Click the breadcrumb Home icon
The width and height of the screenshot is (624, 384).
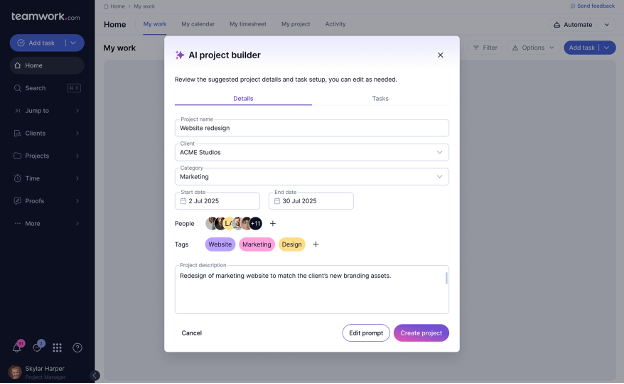point(106,6)
